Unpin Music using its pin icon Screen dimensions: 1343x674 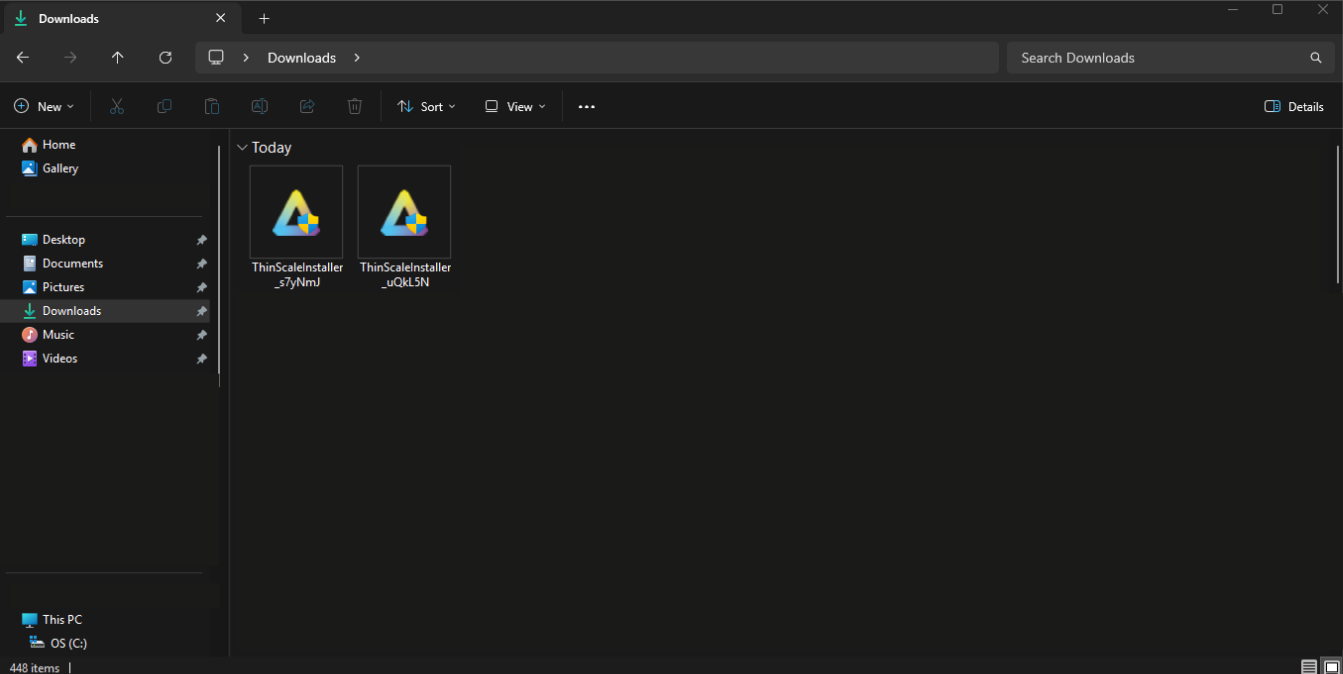click(x=201, y=335)
